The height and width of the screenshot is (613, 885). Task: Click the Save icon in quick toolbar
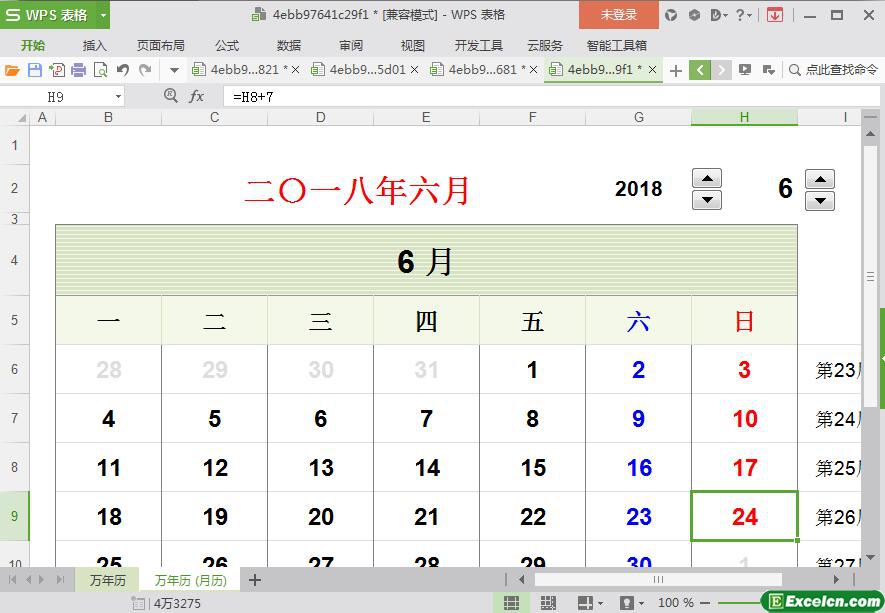click(x=34, y=70)
